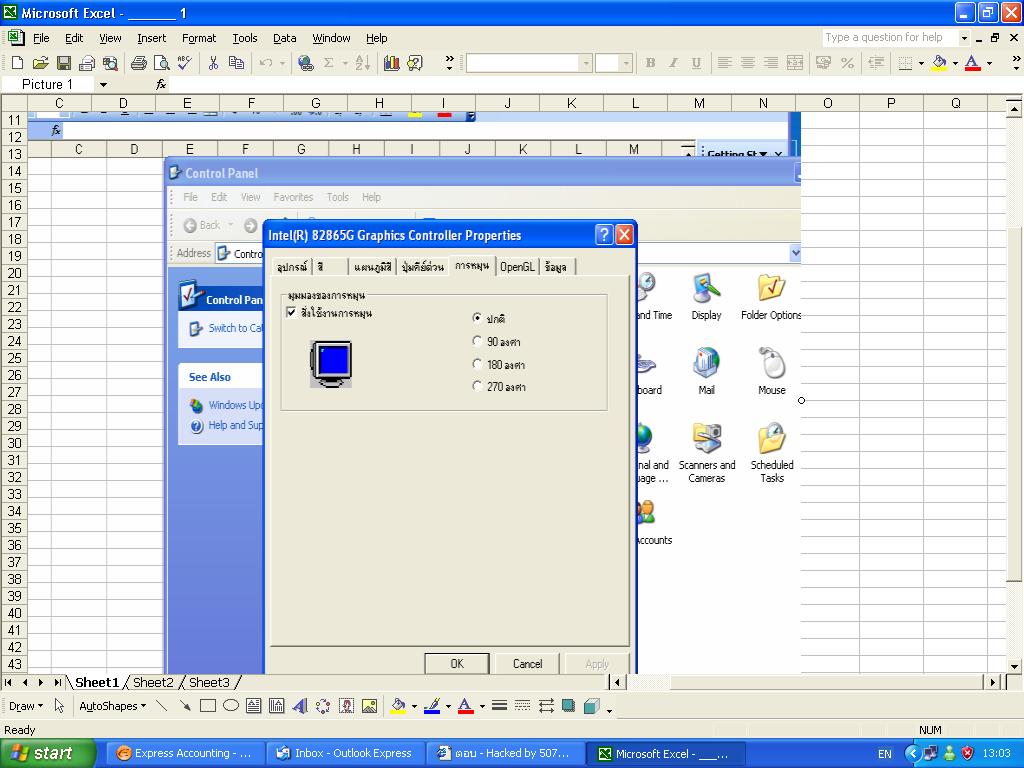The image size is (1024, 768).
Task: Open Print Preview from the toolbar
Action: click(x=161, y=63)
